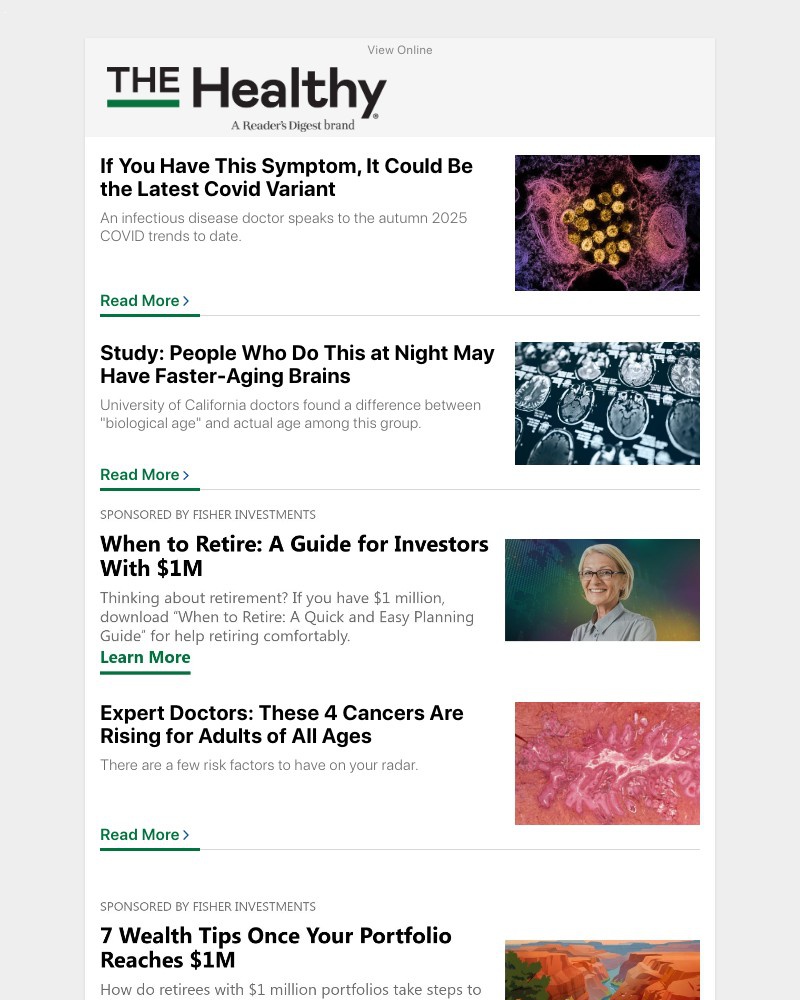Click the Reader's Digest brand tagline
Image resolution: width=800 pixels, height=1000 pixels.
pos(293,126)
